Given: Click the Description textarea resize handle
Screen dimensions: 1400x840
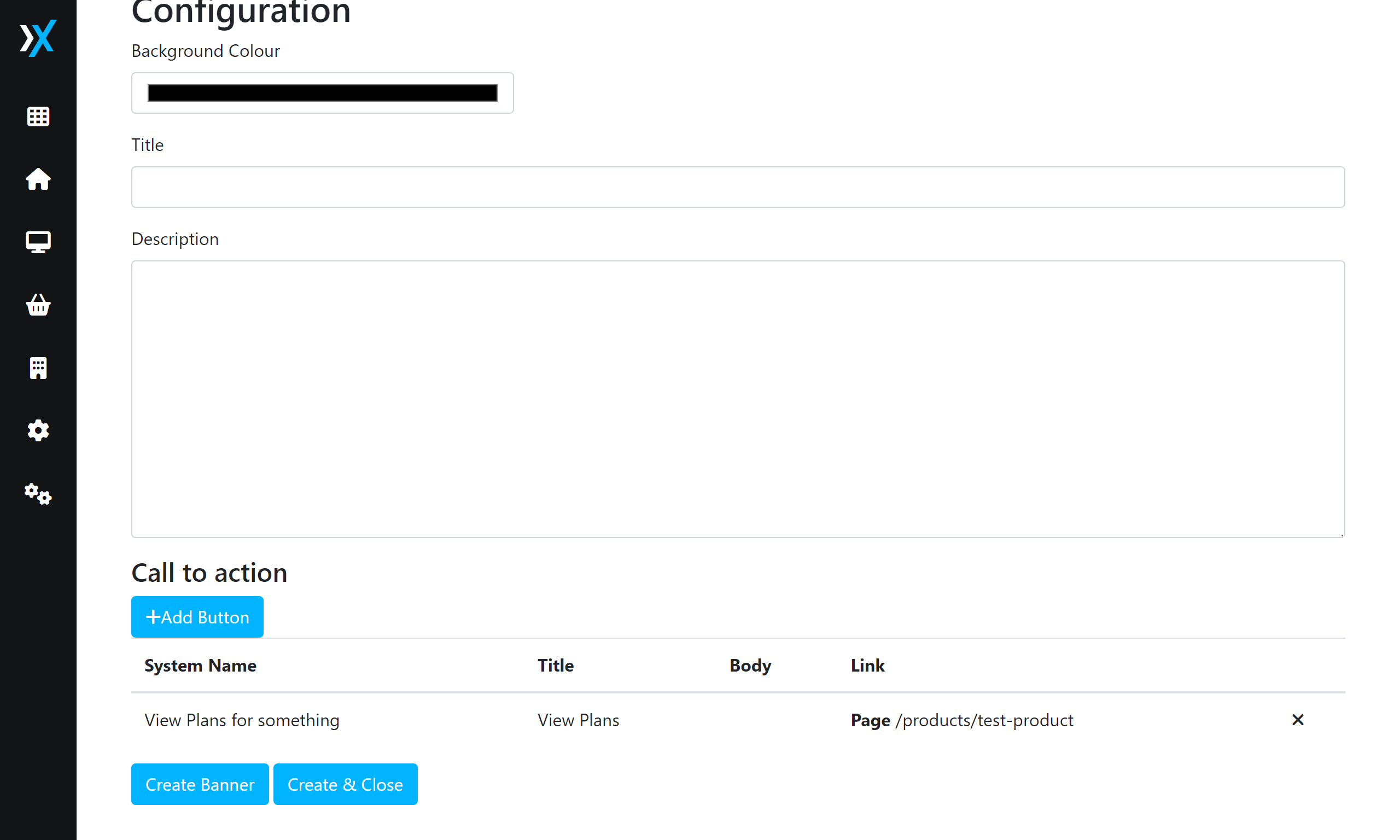Looking at the screenshot, I should [1341, 534].
